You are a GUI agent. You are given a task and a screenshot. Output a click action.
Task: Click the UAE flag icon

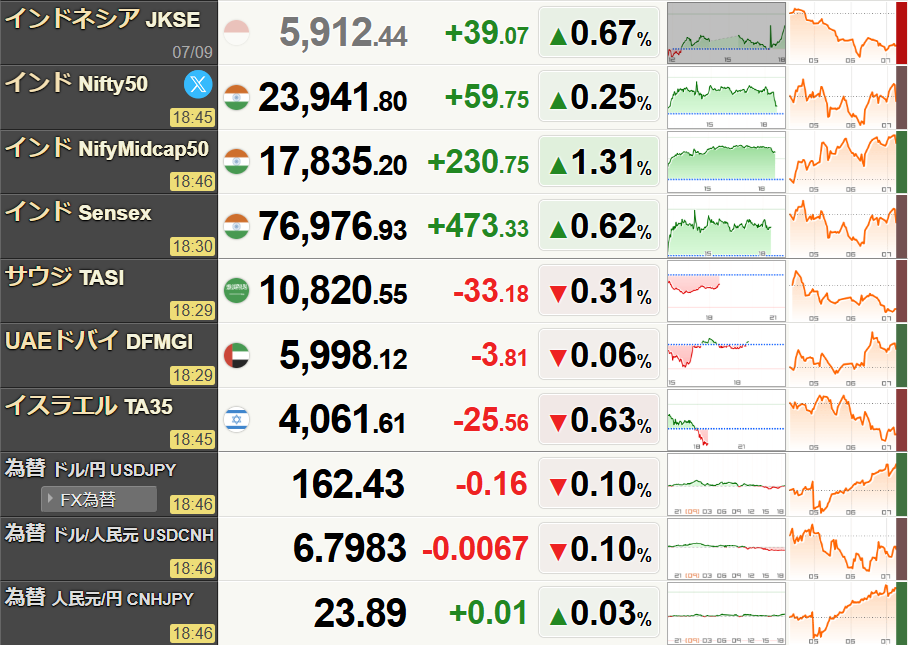tap(236, 356)
